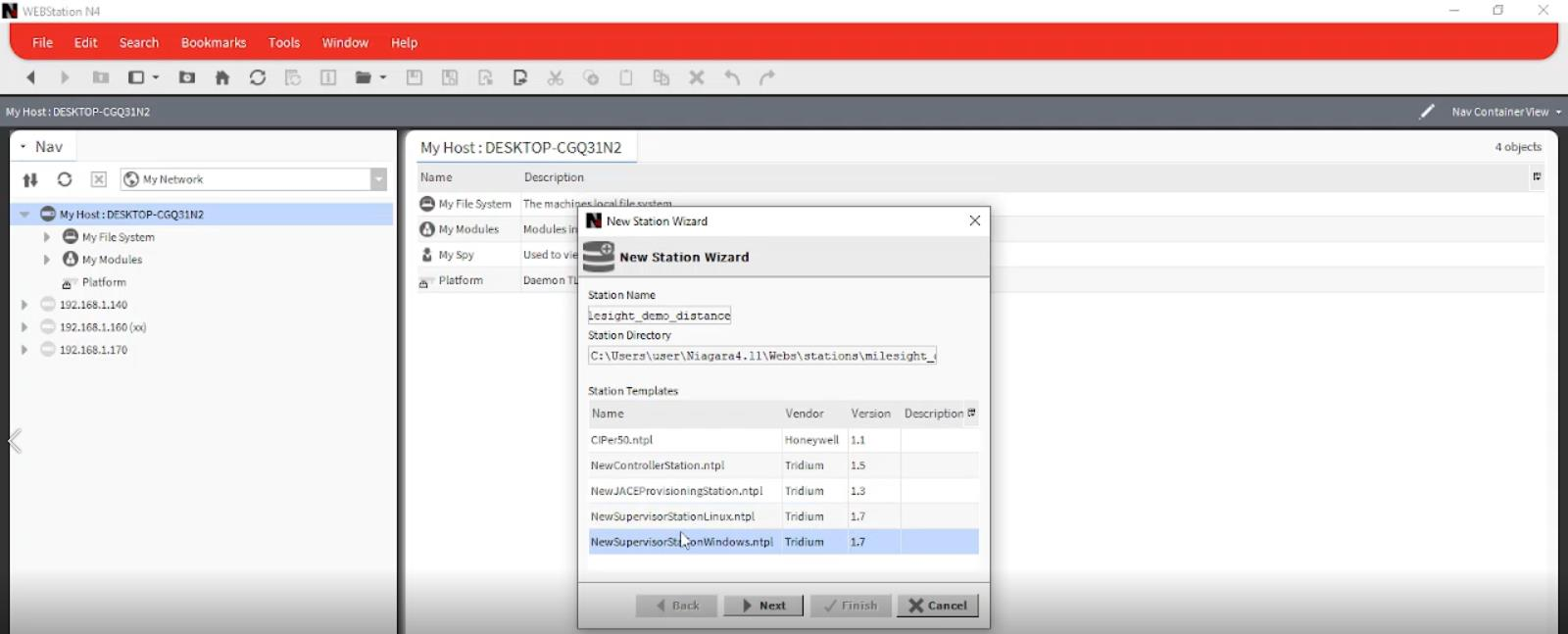Expand the 192.168.1.170 host node
This screenshot has width=1568, height=634.
(24, 350)
